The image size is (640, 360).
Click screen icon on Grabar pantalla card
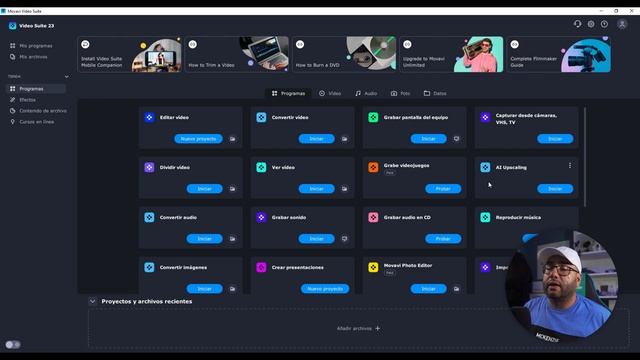456,139
